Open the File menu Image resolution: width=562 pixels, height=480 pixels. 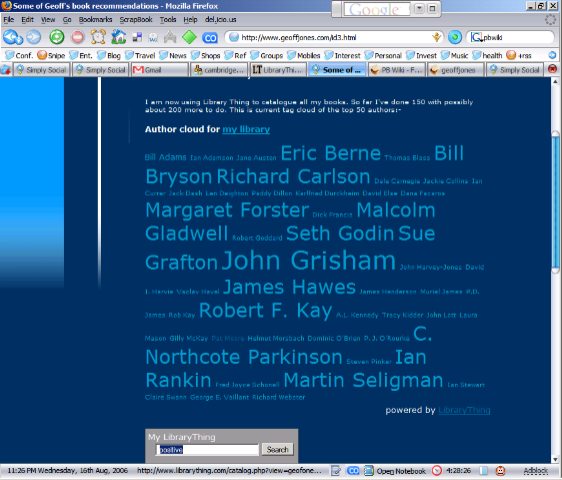(9, 19)
